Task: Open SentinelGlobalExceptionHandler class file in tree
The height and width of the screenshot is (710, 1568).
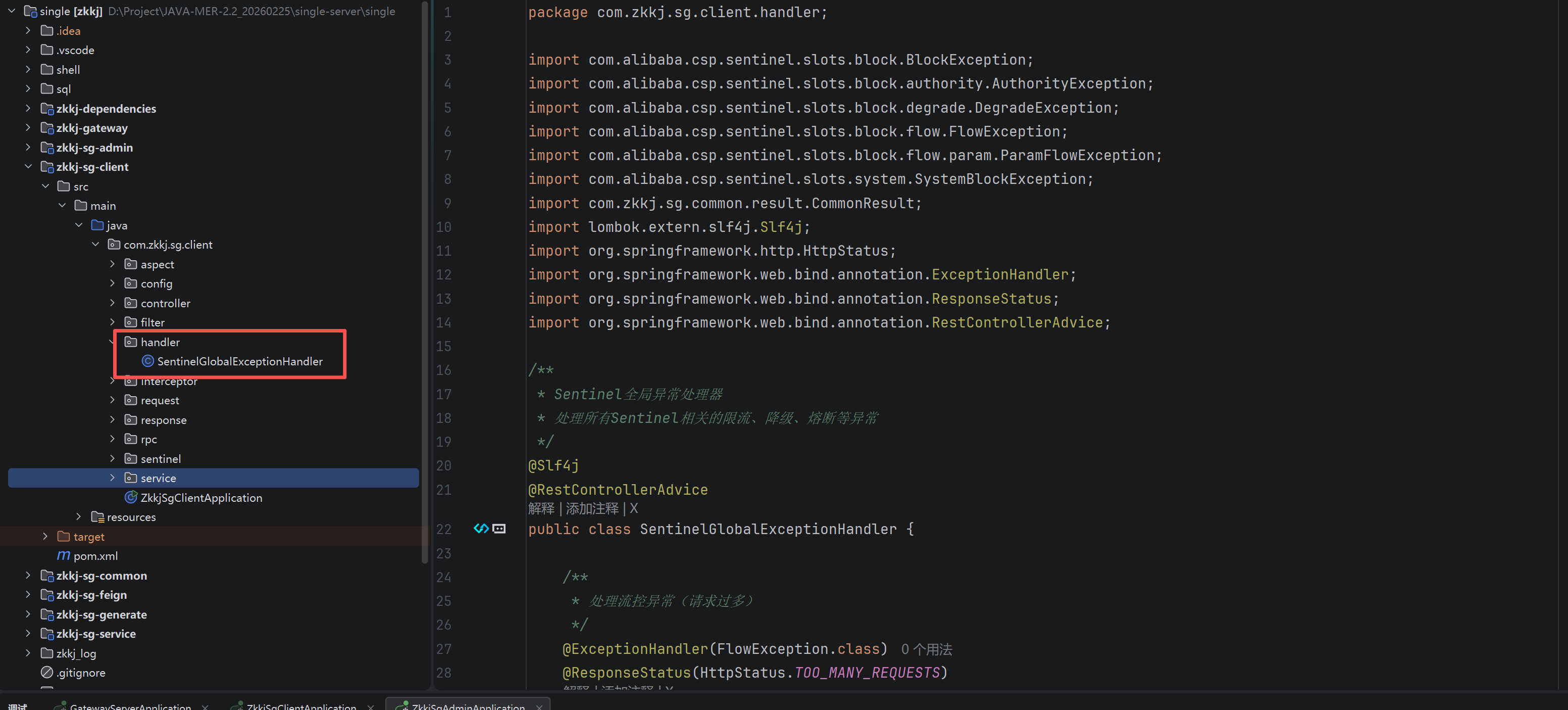Action: click(x=239, y=361)
